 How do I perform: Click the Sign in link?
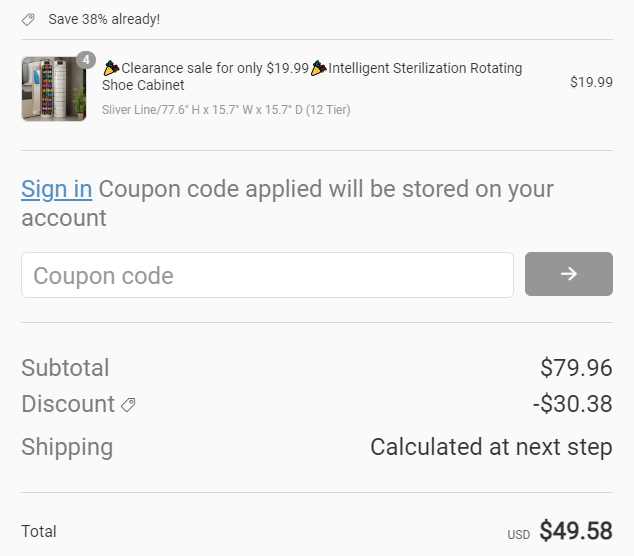click(x=57, y=189)
